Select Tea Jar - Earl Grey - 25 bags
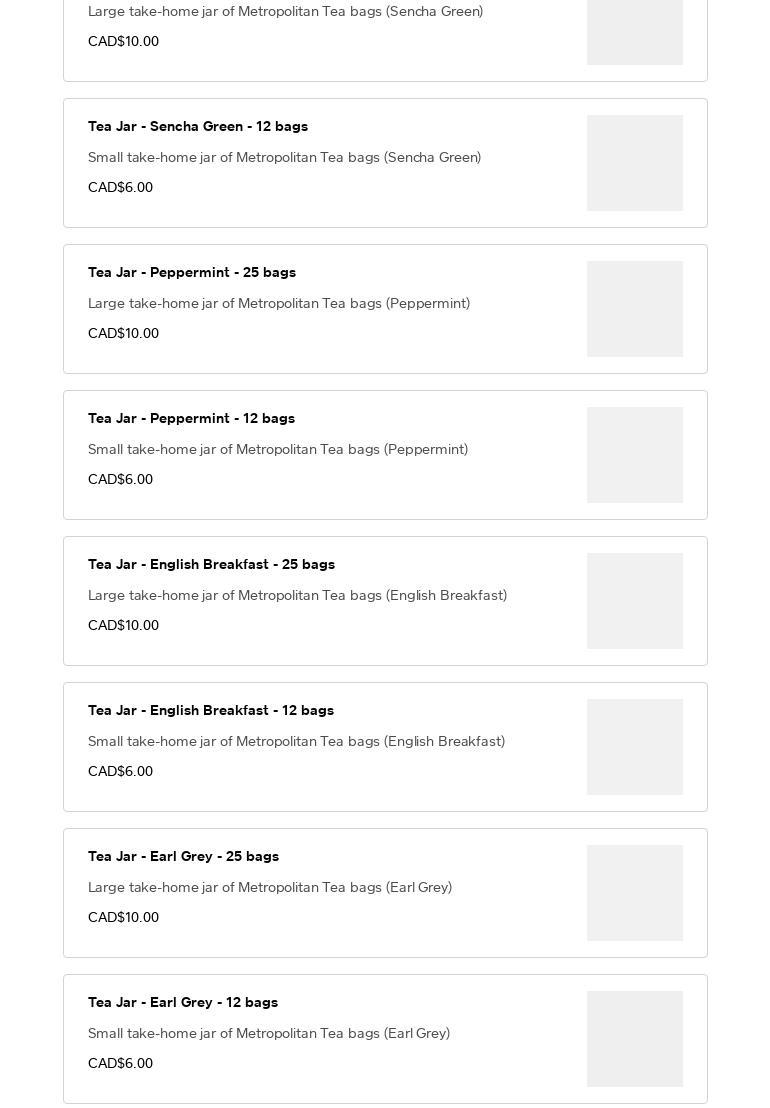 point(385,893)
